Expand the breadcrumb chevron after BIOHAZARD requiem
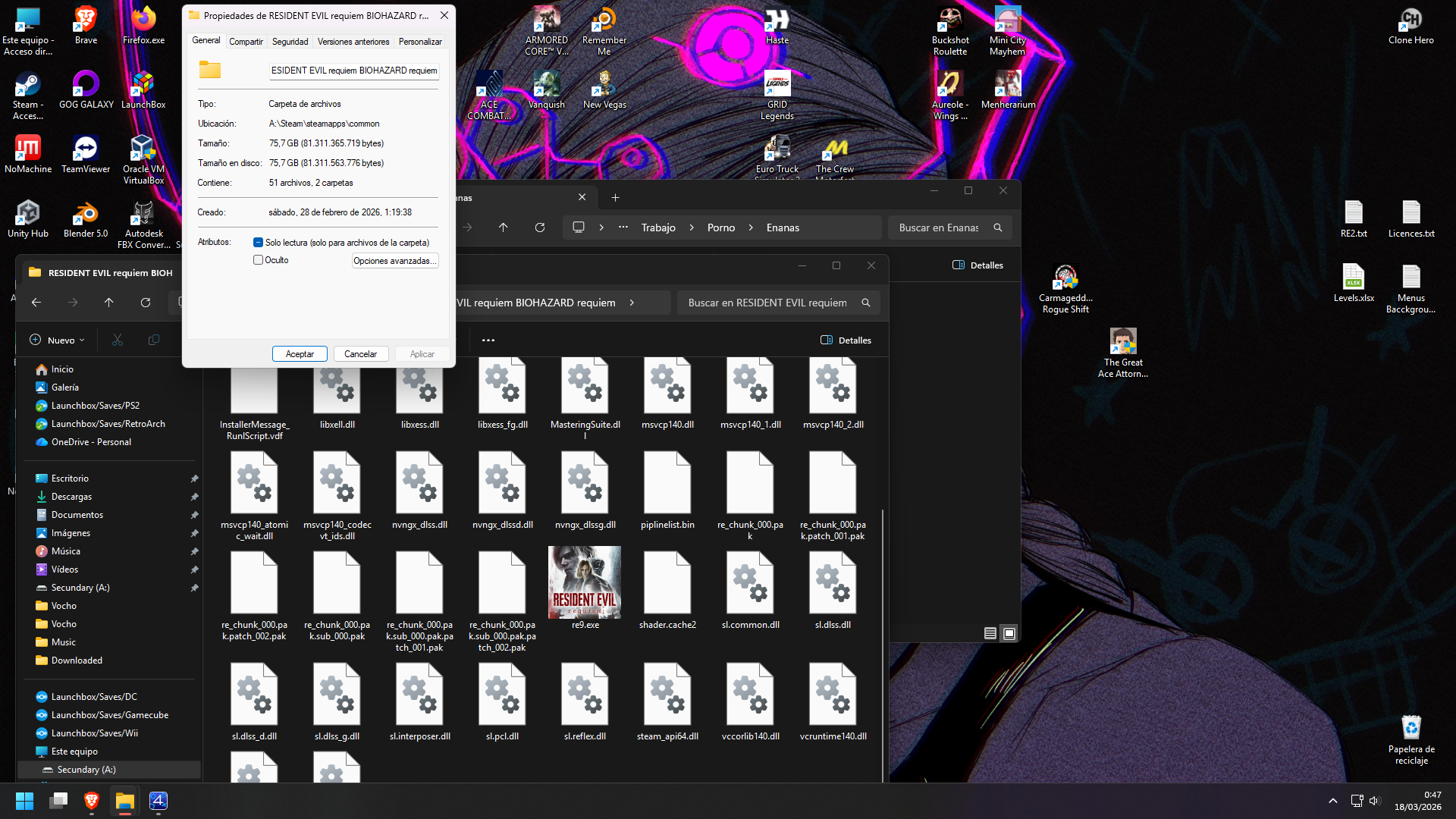 632,303
